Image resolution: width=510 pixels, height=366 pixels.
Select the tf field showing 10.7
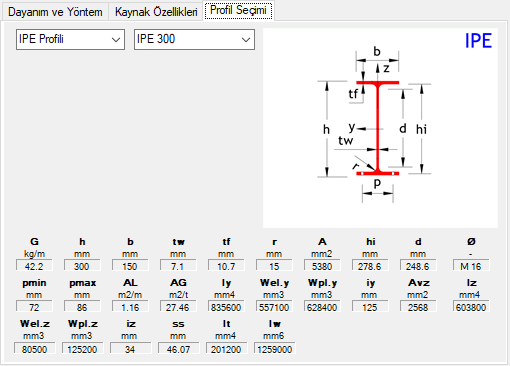[226, 266]
